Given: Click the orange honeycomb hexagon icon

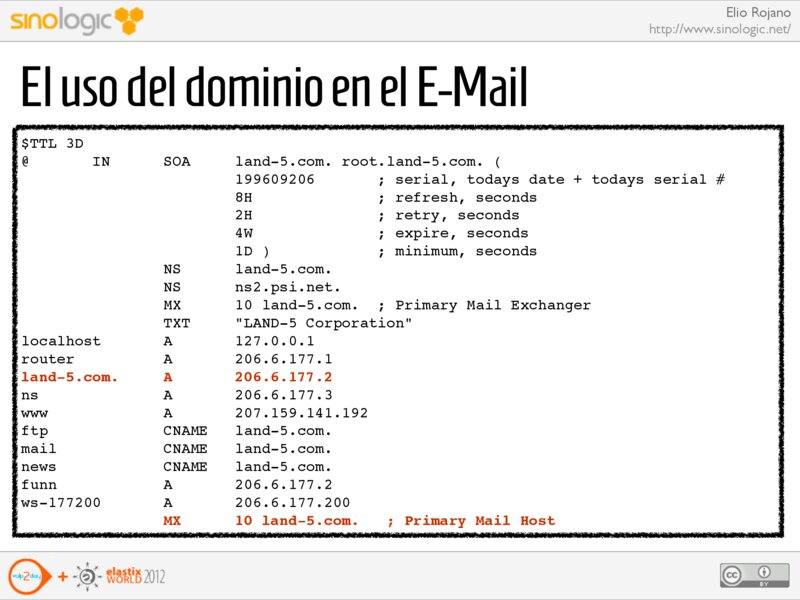Looking at the screenshot, I should click(129, 19).
